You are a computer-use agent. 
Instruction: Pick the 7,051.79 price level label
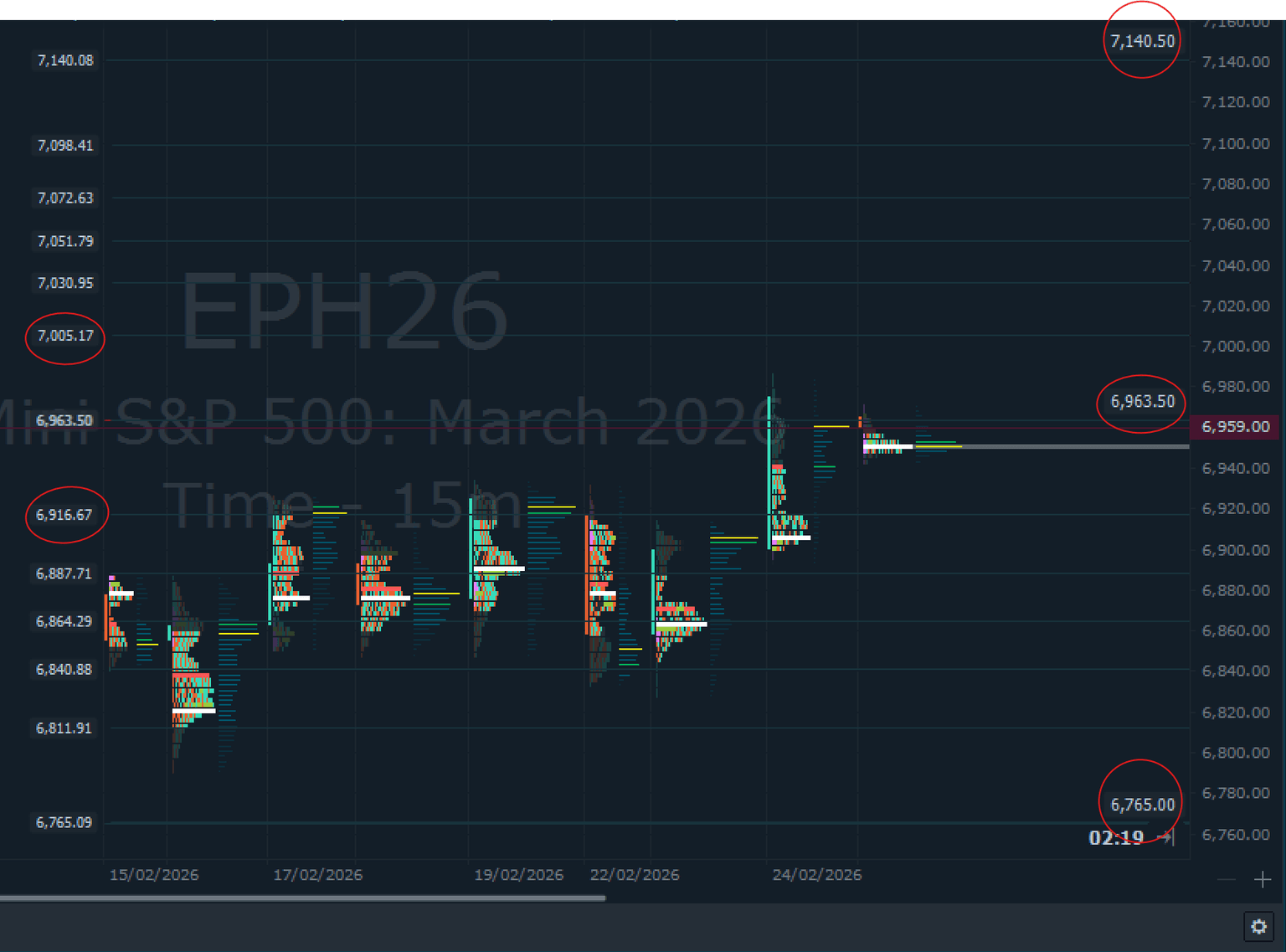tap(65, 241)
